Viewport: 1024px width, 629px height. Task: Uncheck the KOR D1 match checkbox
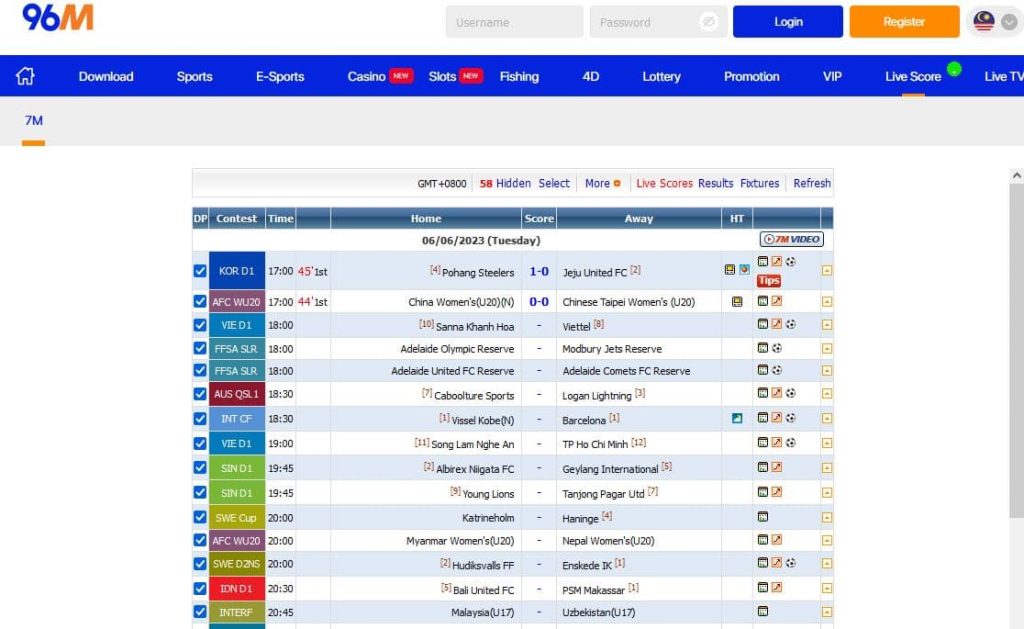pyautogui.click(x=200, y=270)
